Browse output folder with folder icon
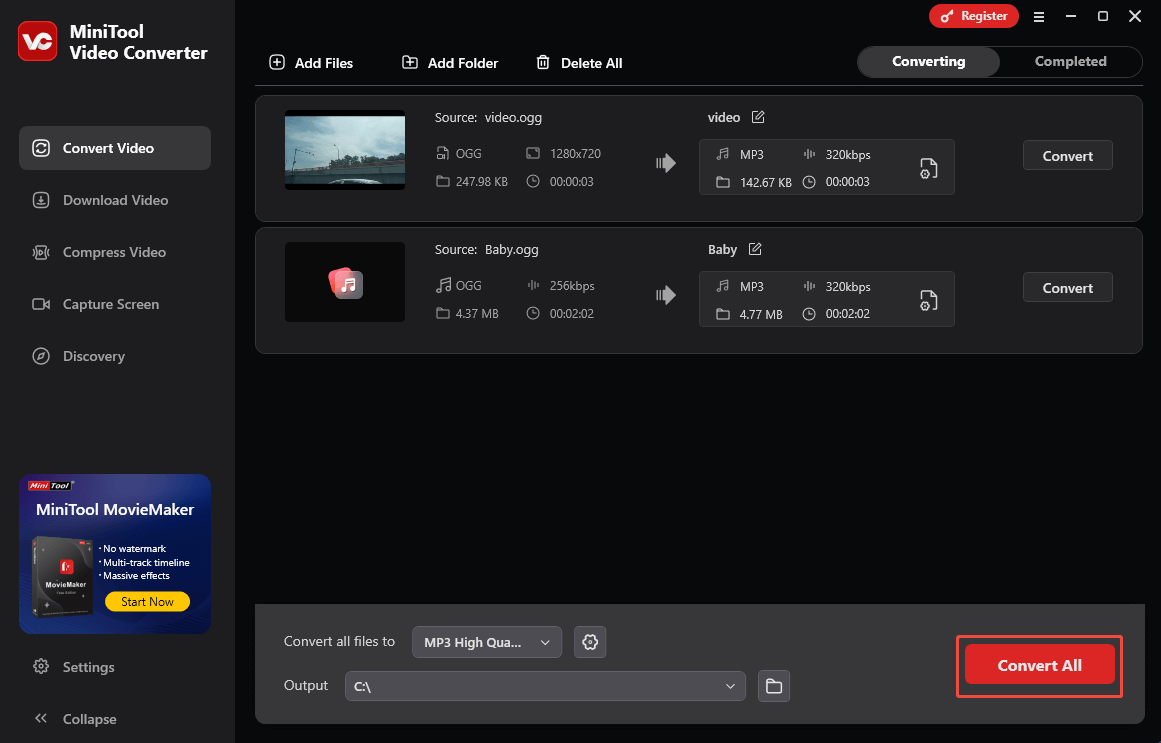 point(774,686)
